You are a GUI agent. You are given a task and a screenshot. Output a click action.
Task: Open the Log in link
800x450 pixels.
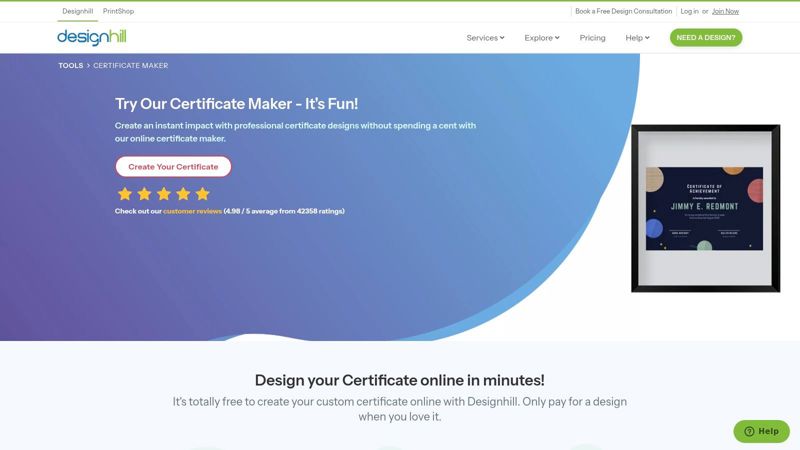689,11
